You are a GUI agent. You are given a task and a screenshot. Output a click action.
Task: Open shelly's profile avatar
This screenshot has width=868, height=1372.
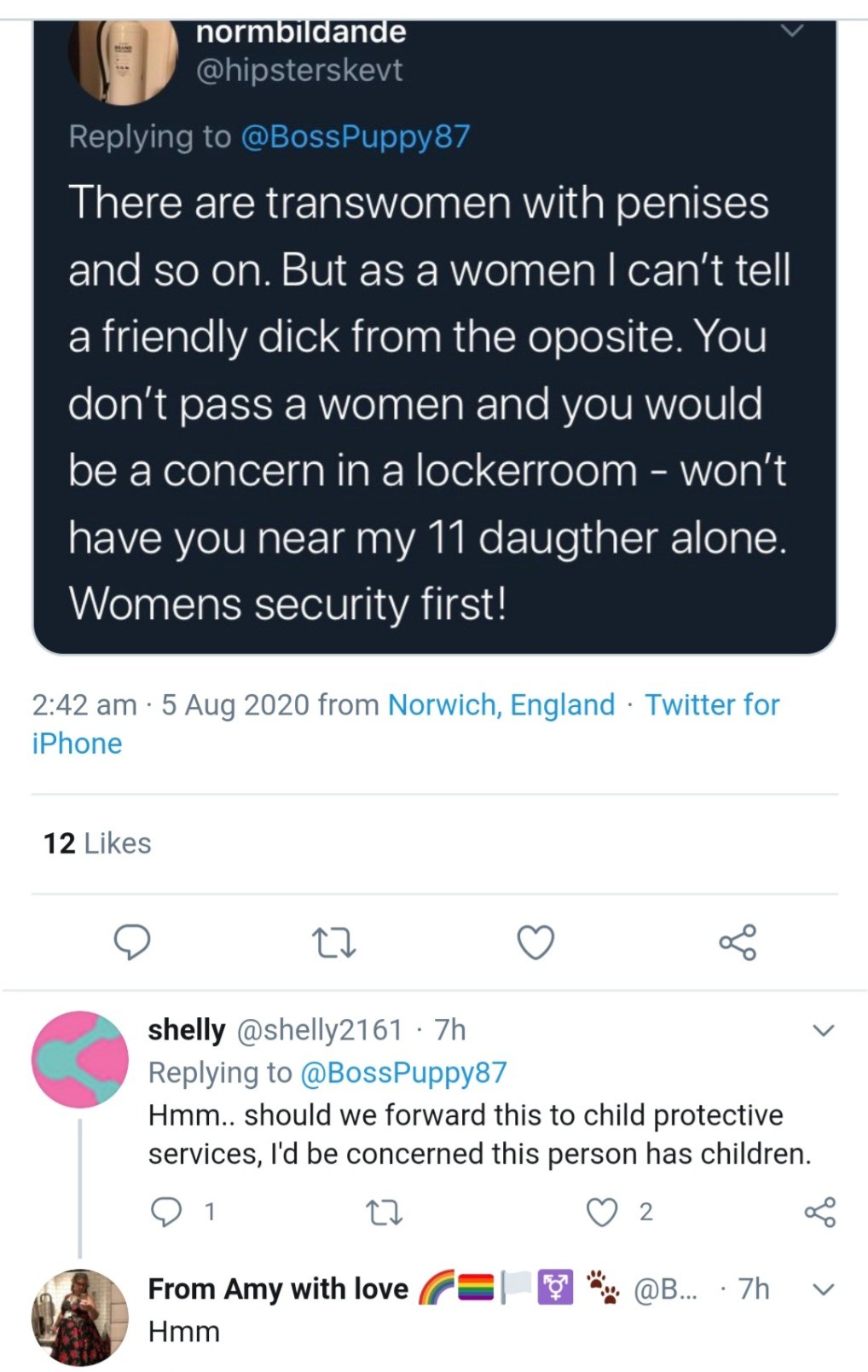79,1059
